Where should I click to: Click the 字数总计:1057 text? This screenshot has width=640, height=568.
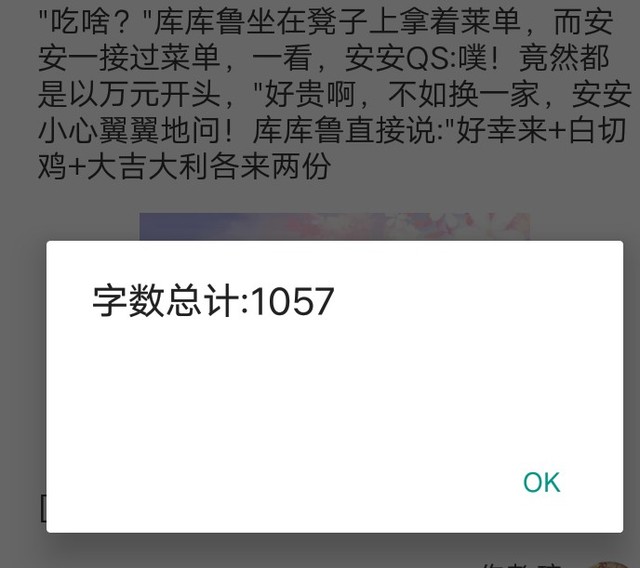point(213,301)
